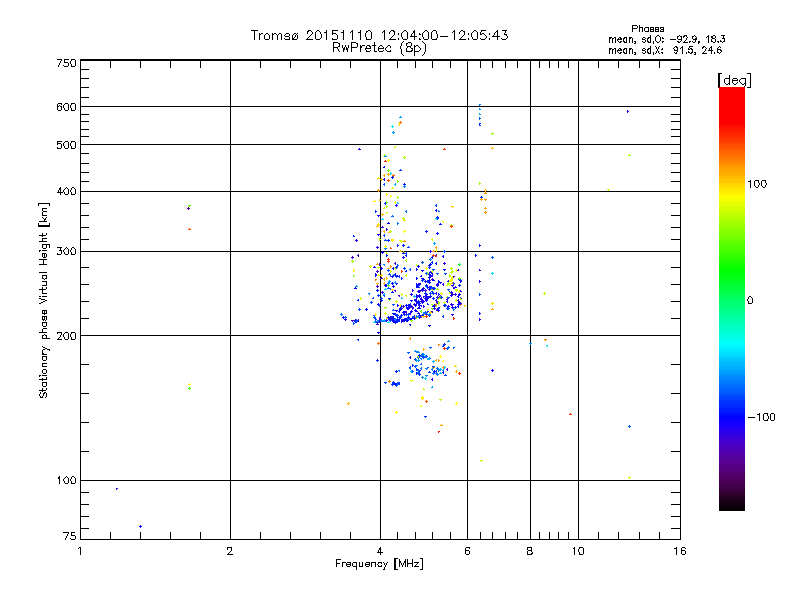Click the 'RwPretec (8p)' subtitle
800x600 pixels.
point(379,48)
